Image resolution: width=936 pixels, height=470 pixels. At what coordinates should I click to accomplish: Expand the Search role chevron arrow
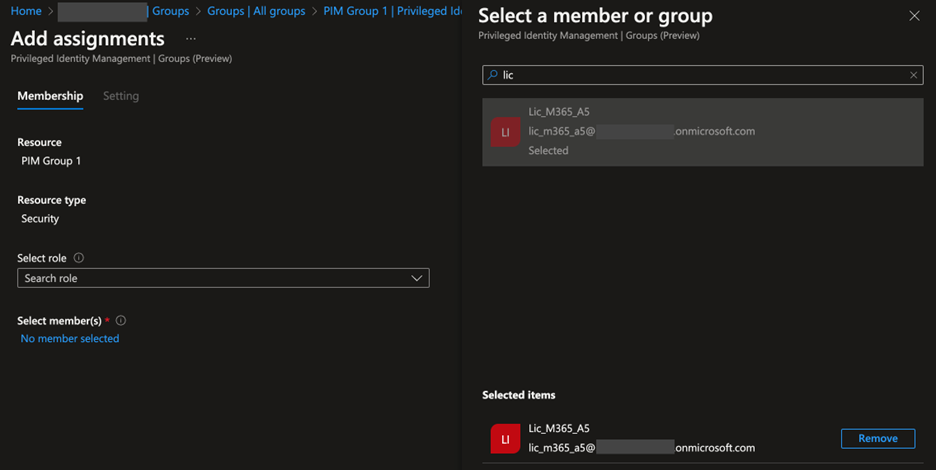(x=417, y=278)
